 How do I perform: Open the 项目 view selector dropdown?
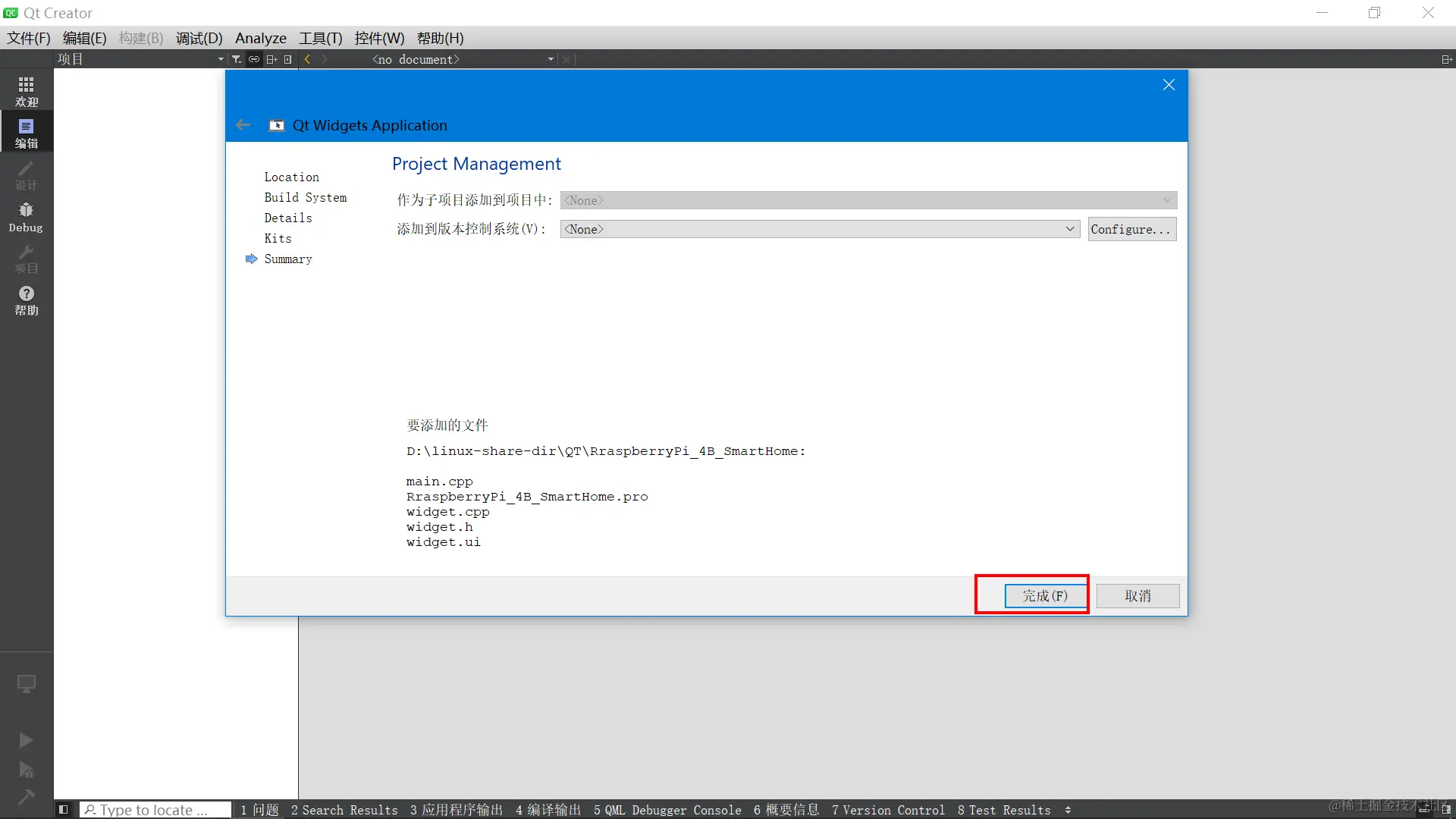click(x=141, y=59)
